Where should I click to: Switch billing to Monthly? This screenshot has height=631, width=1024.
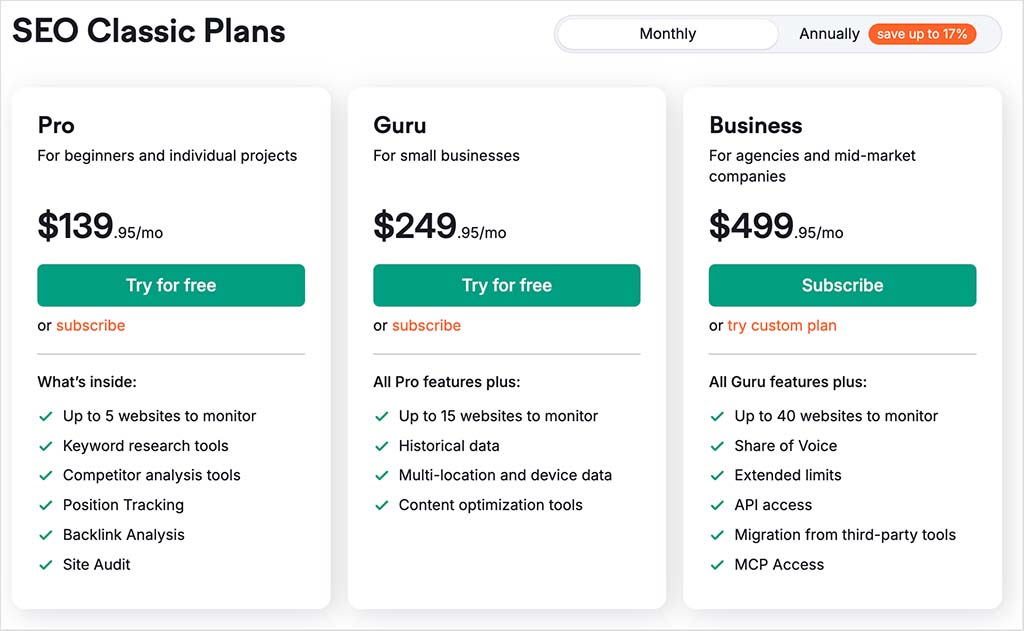(x=667, y=34)
